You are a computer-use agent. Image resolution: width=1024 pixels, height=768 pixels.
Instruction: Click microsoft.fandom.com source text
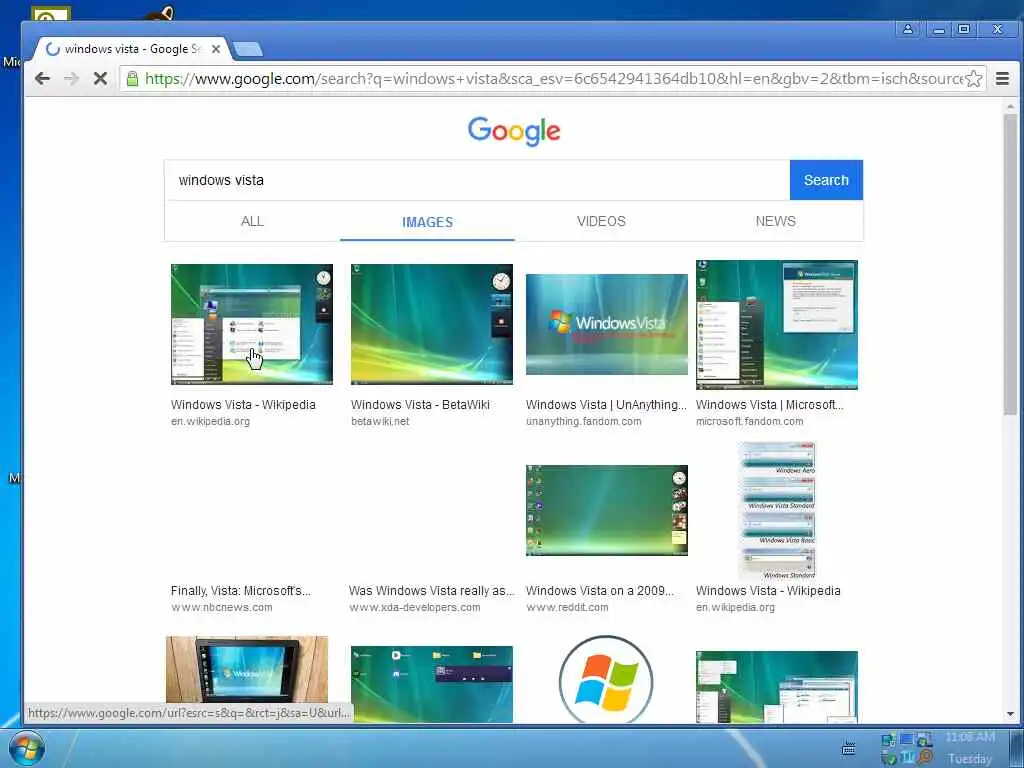pyautogui.click(x=750, y=422)
